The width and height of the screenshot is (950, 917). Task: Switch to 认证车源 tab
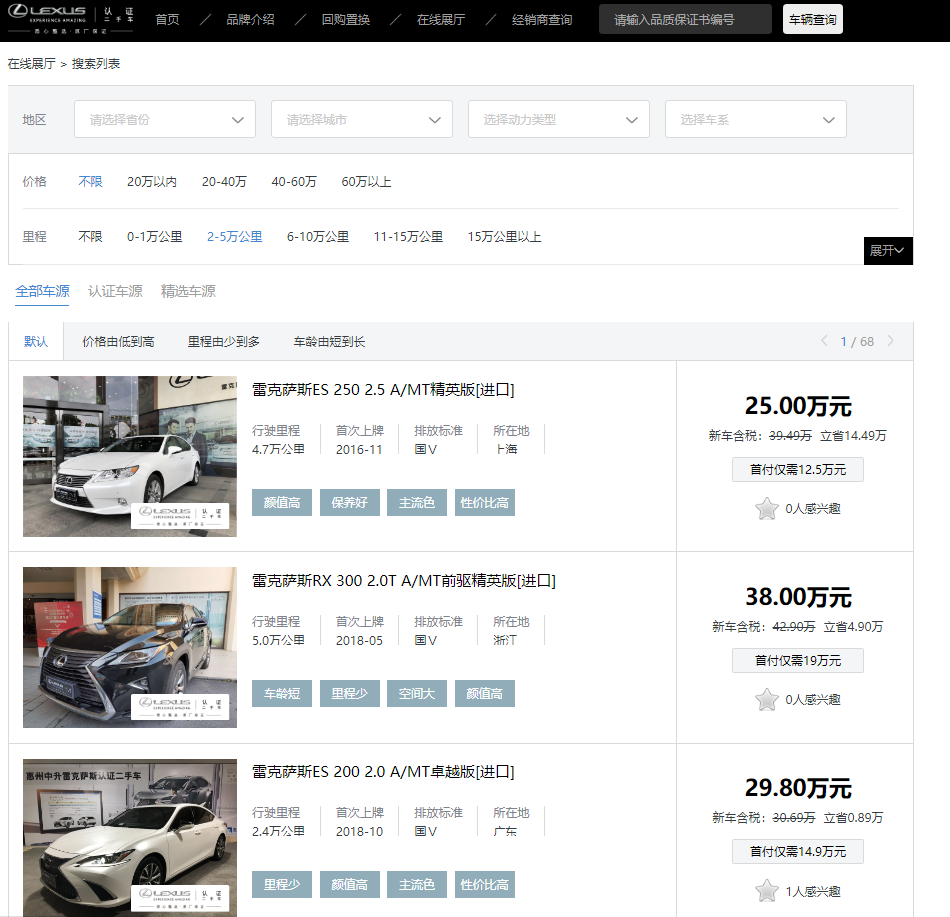pyautogui.click(x=115, y=291)
